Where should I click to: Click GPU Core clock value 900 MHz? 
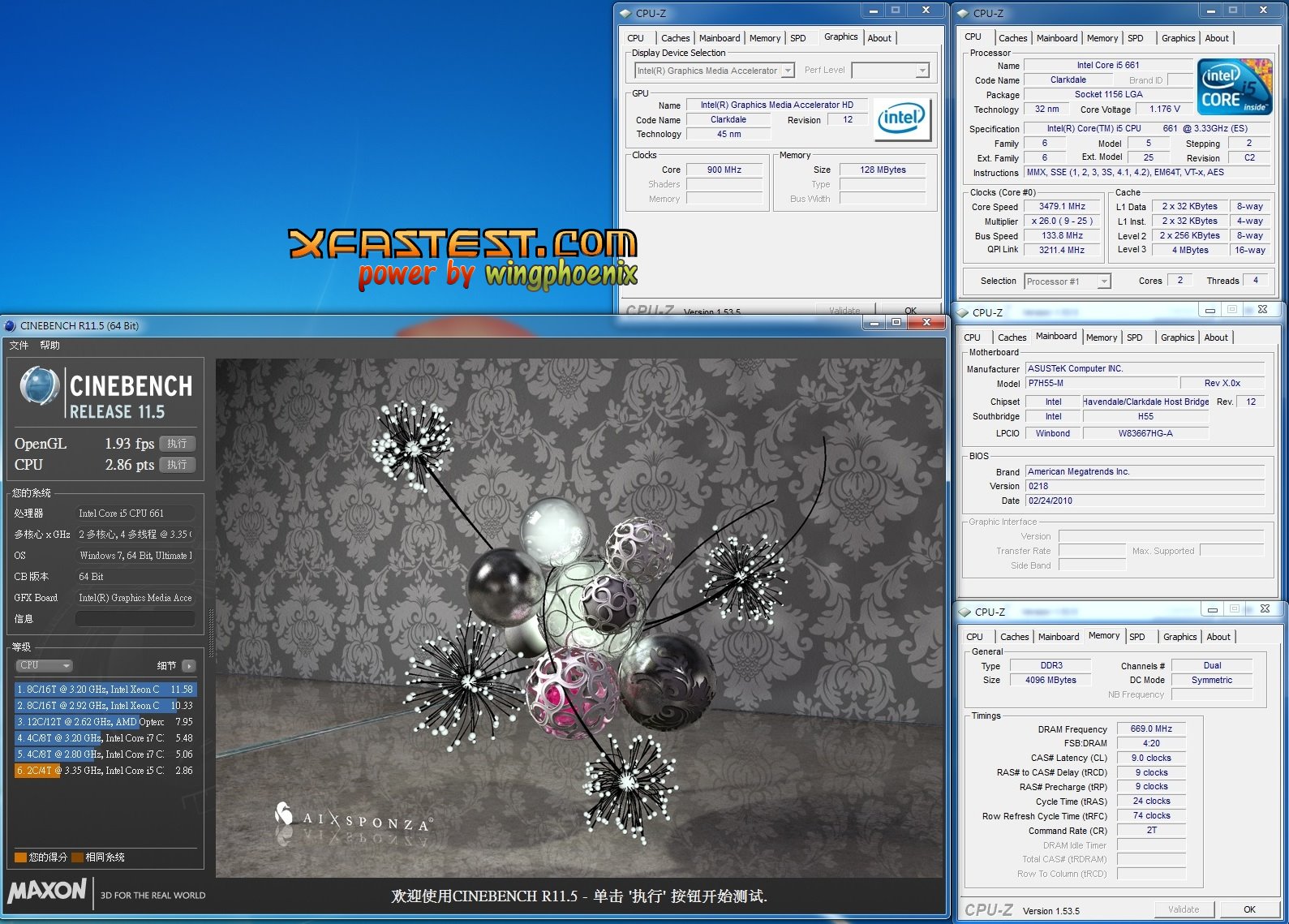pos(724,170)
